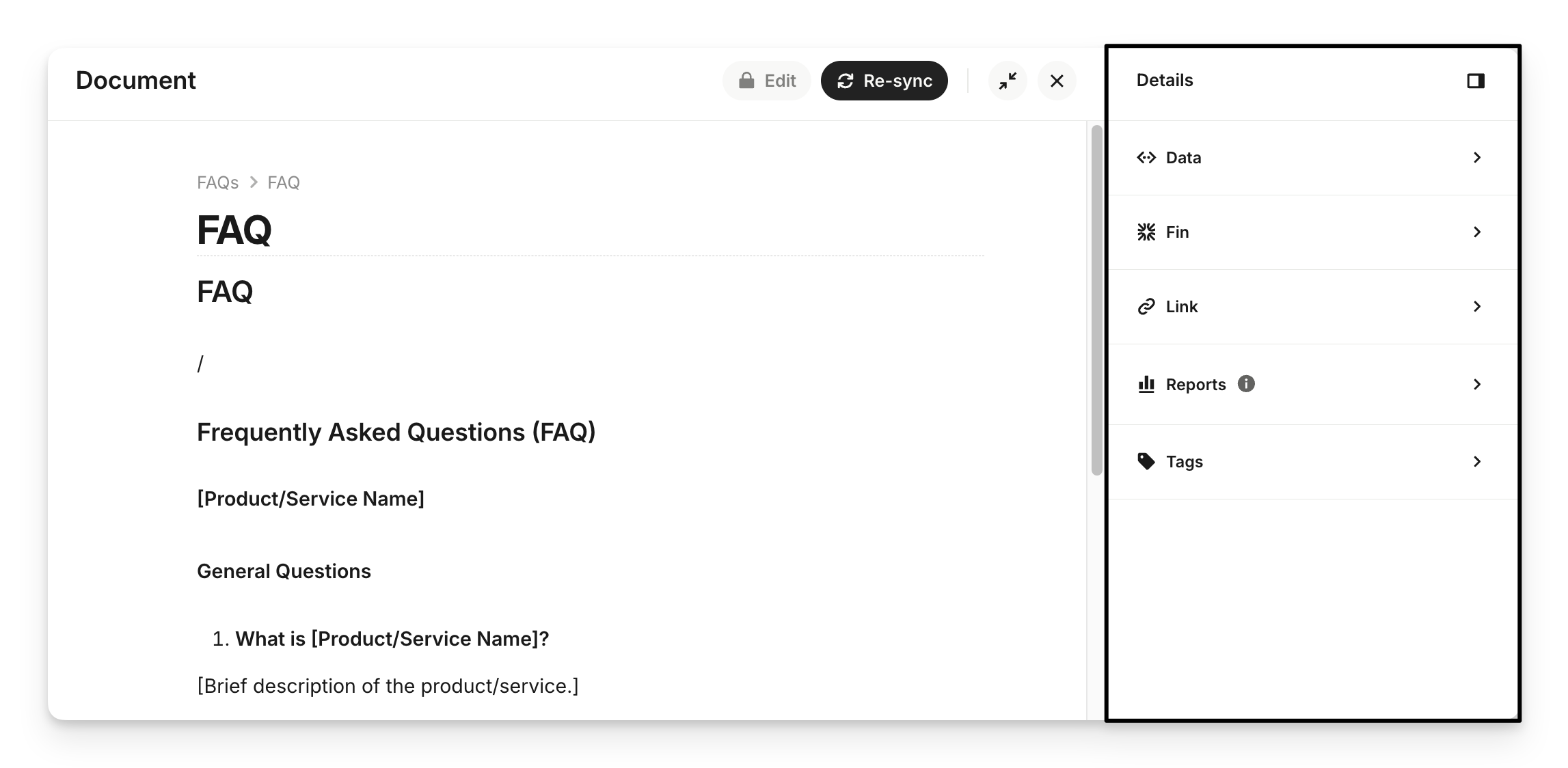Close the document panel
This screenshot has height=768, width=1568.
tap(1057, 81)
